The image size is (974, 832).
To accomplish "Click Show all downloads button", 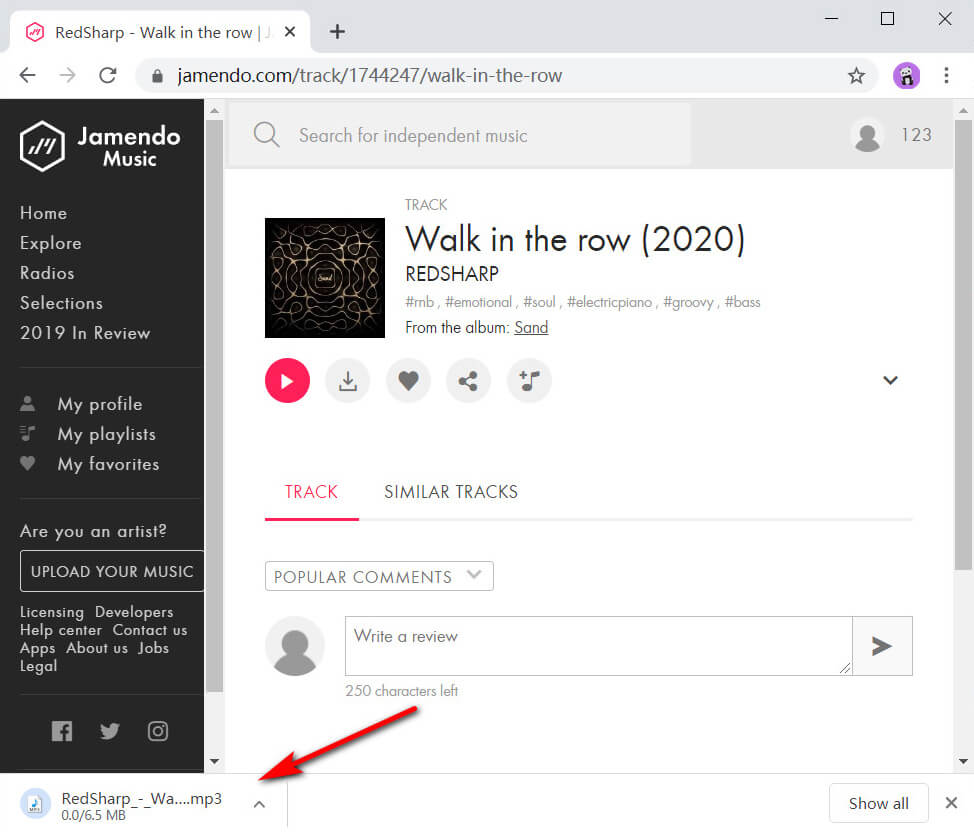I will (x=878, y=803).
